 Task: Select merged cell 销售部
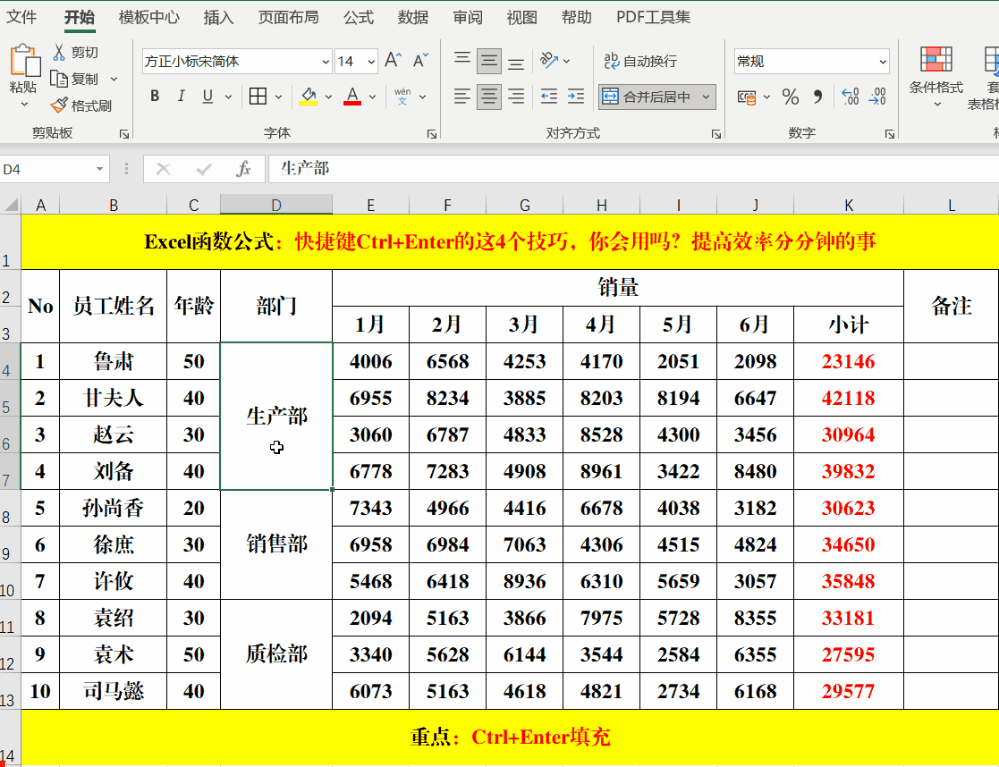(277, 544)
